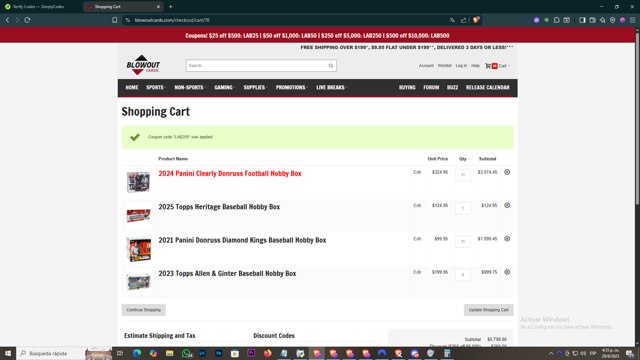The image size is (640, 360).
Task: Open WhatsApp from the taskbar
Action: (x=186, y=353)
